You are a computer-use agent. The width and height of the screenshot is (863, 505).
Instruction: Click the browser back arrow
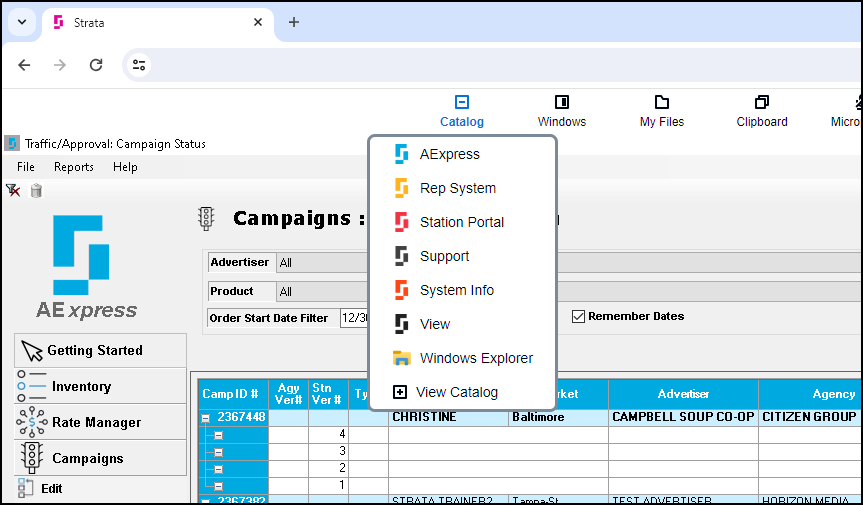click(x=24, y=65)
